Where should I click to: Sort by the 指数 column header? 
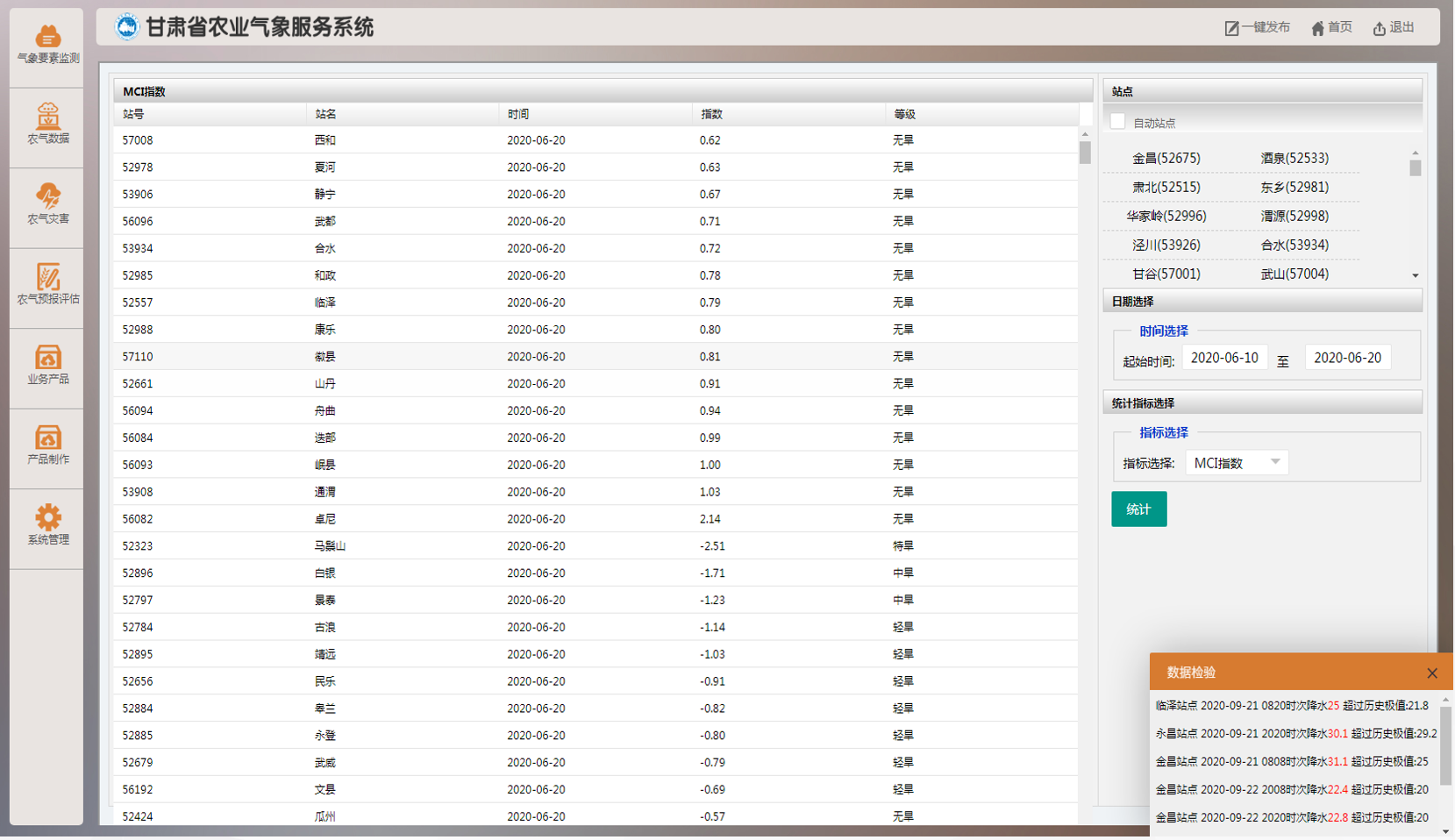(x=788, y=114)
